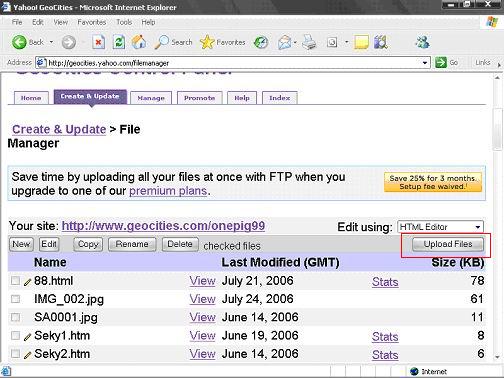Image resolution: width=504 pixels, height=378 pixels.
Task: Open the Back button history dropdown arrow
Action: (51, 42)
